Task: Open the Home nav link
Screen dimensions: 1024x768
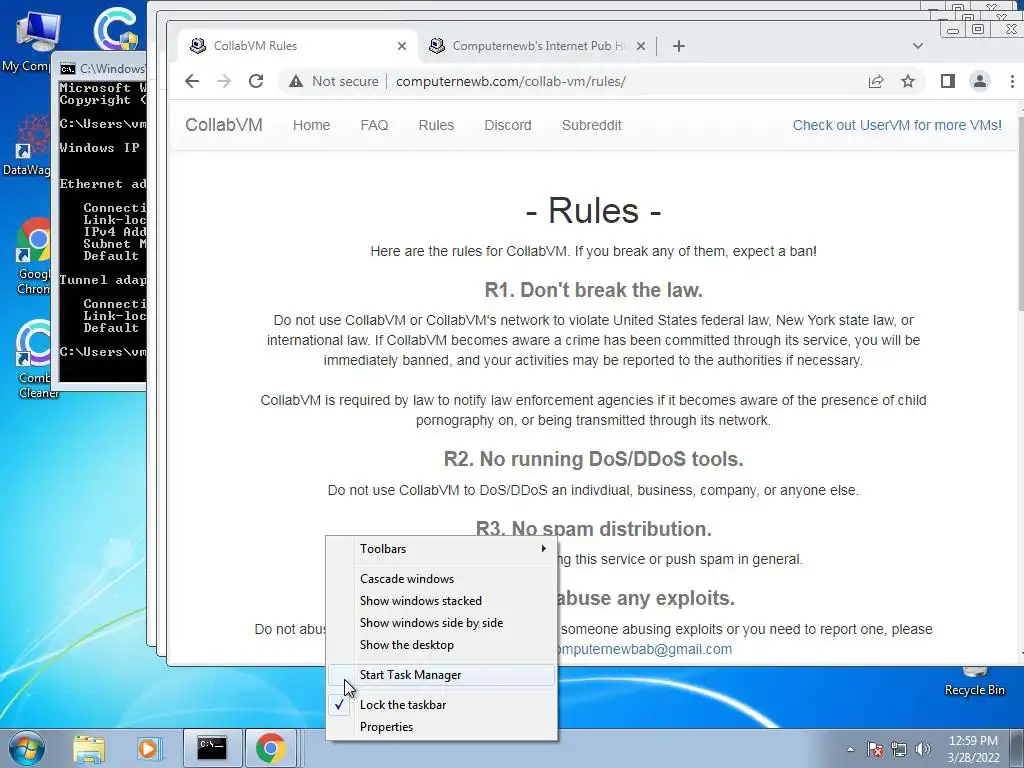Action: pyautogui.click(x=312, y=125)
